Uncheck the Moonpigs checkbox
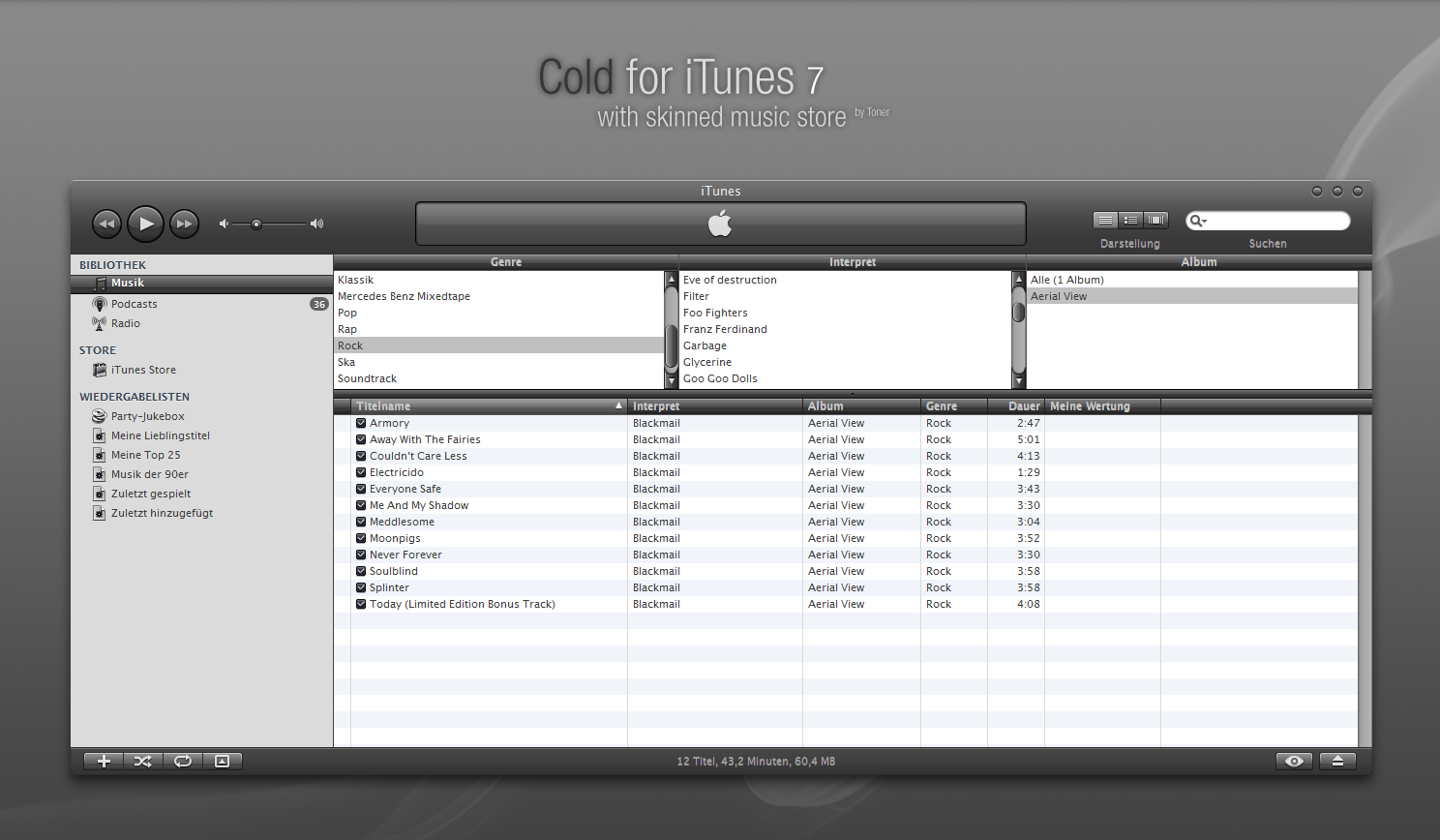 [361, 538]
